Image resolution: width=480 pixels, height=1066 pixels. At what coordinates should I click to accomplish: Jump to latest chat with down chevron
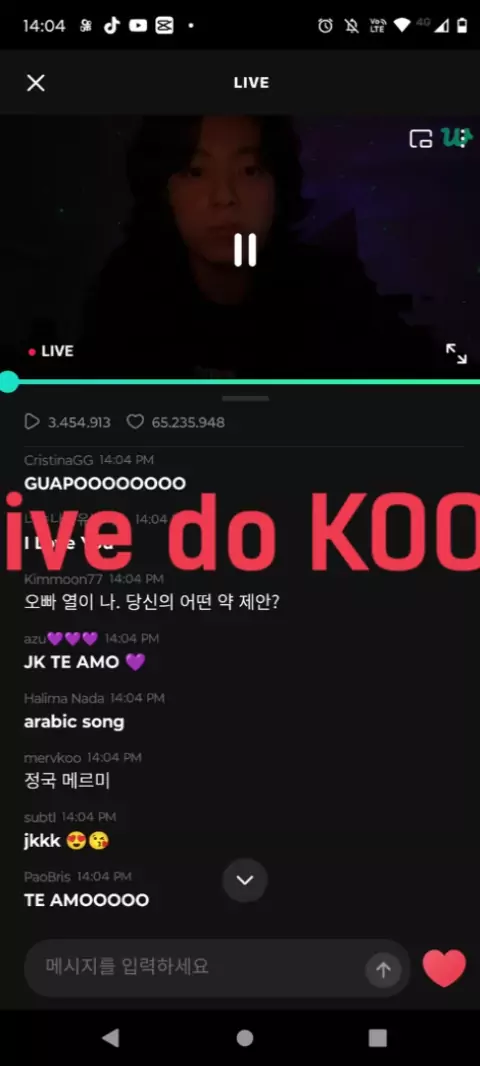pos(245,880)
